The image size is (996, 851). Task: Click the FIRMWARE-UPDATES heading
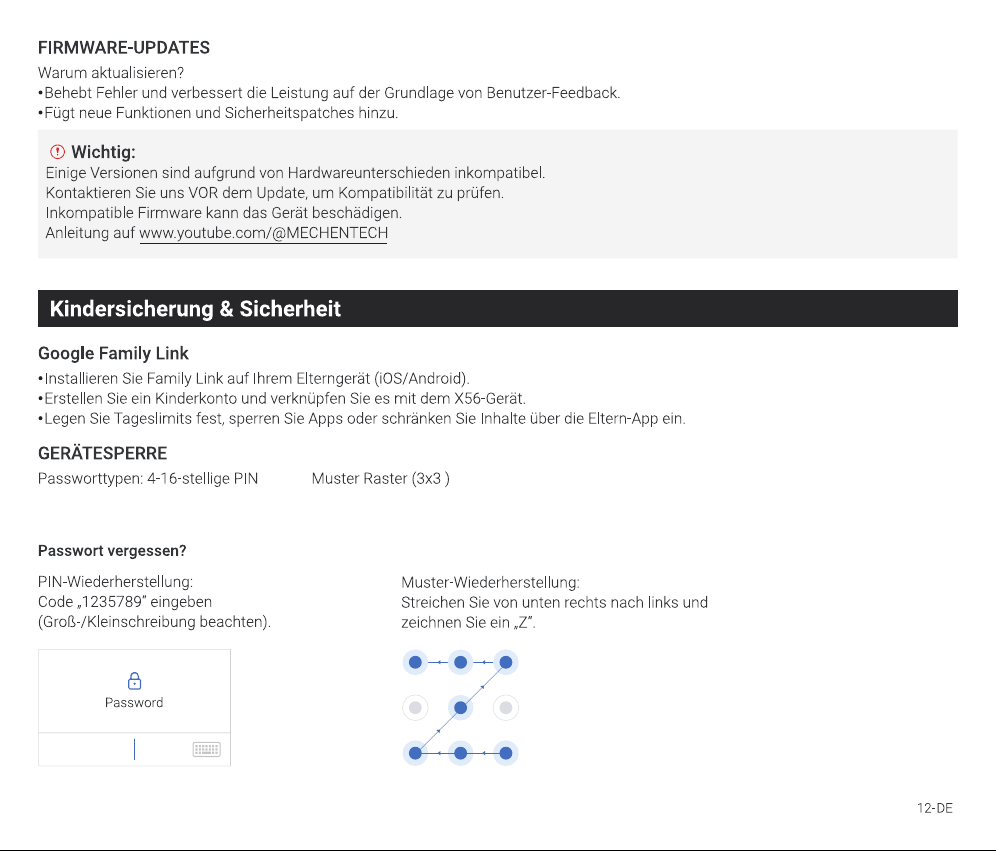click(124, 48)
